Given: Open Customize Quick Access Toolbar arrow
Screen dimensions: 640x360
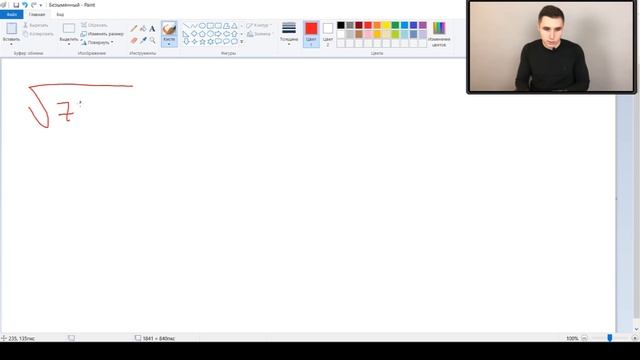Looking at the screenshot, I should click(x=41, y=5).
